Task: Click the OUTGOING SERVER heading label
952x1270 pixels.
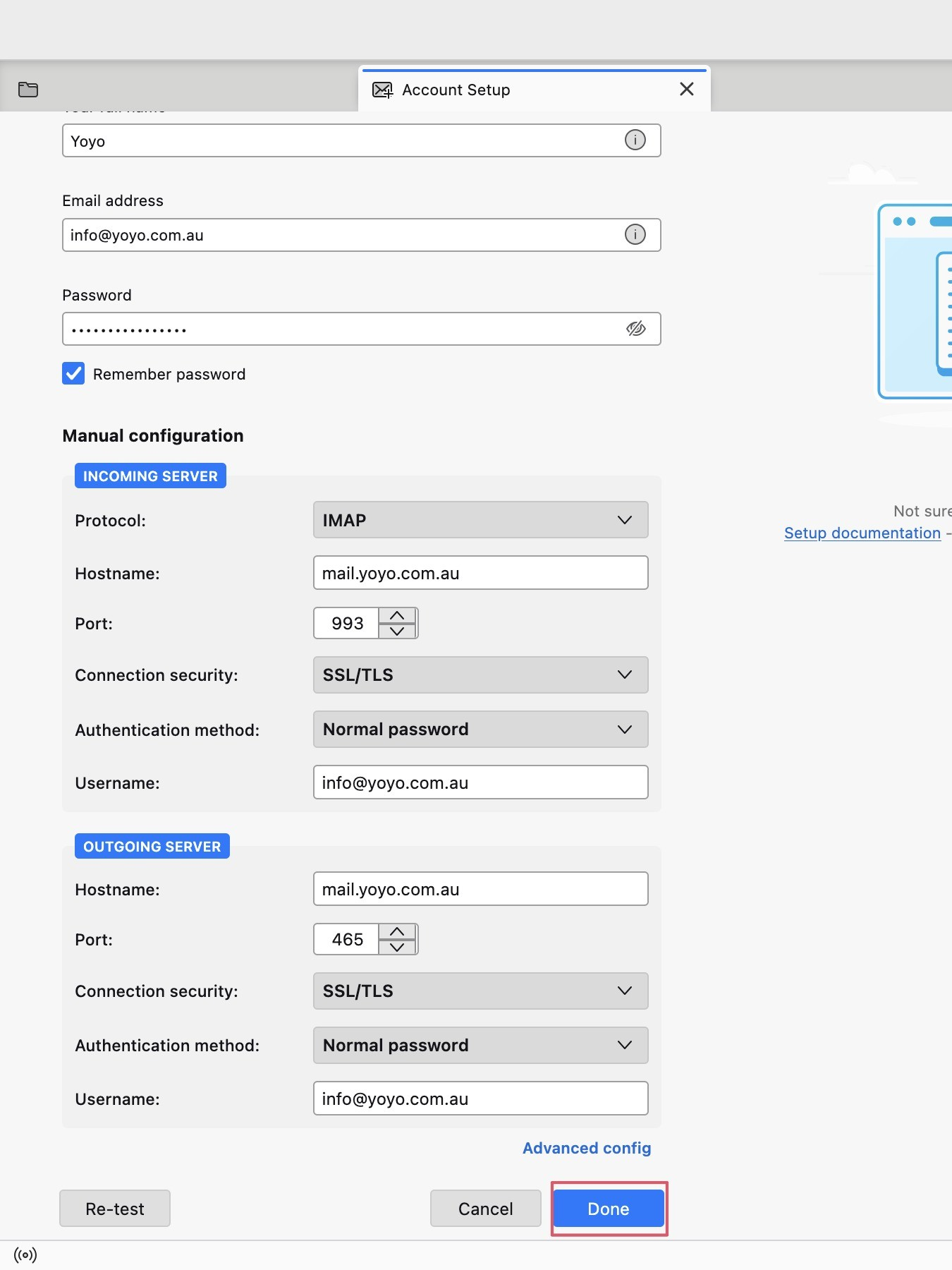Action: (152, 847)
